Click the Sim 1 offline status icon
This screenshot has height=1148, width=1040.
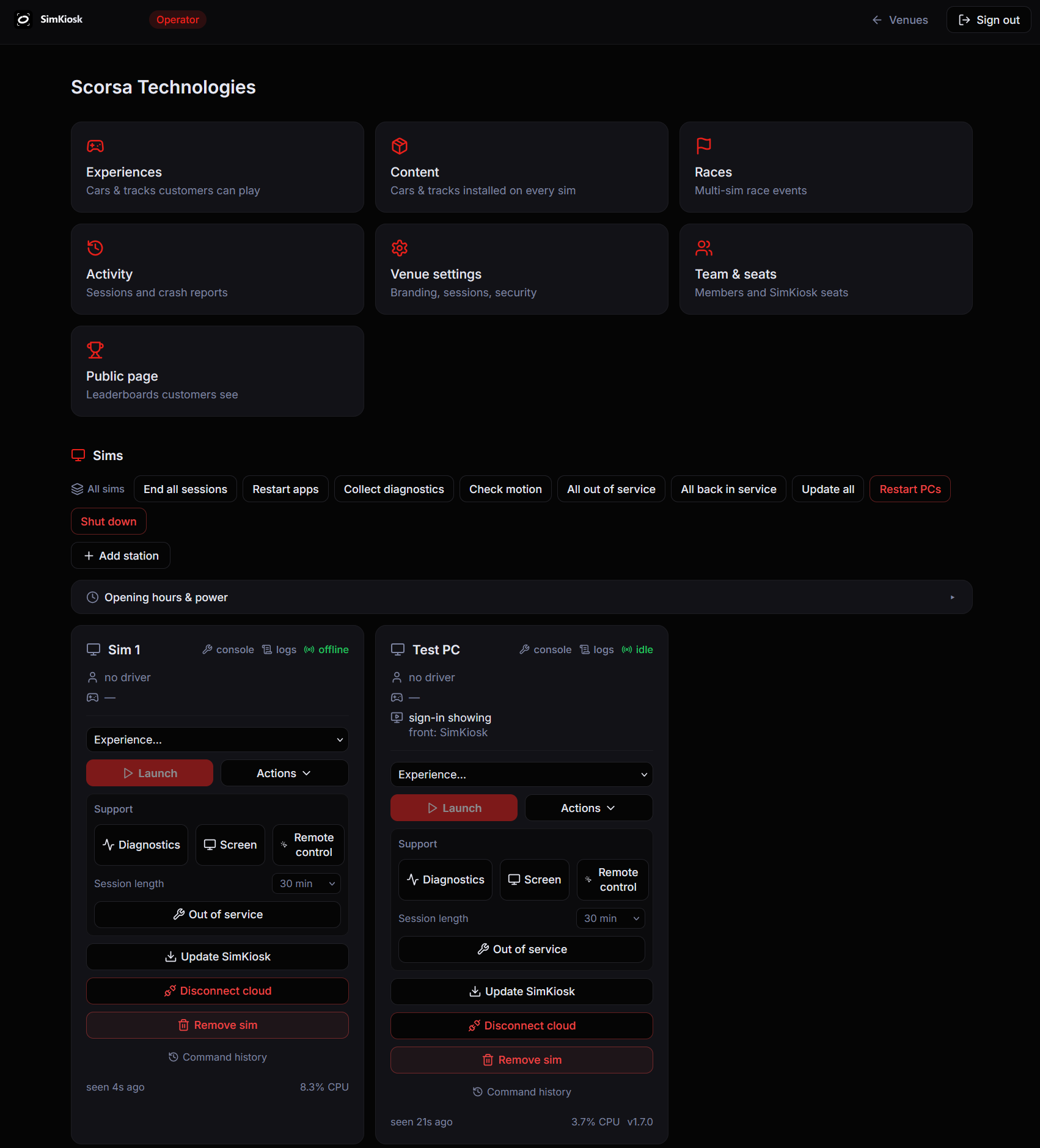[309, 649]
